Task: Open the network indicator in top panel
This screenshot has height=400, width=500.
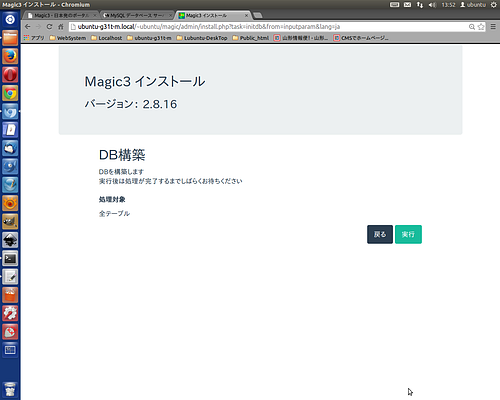Action: point(420,5)
